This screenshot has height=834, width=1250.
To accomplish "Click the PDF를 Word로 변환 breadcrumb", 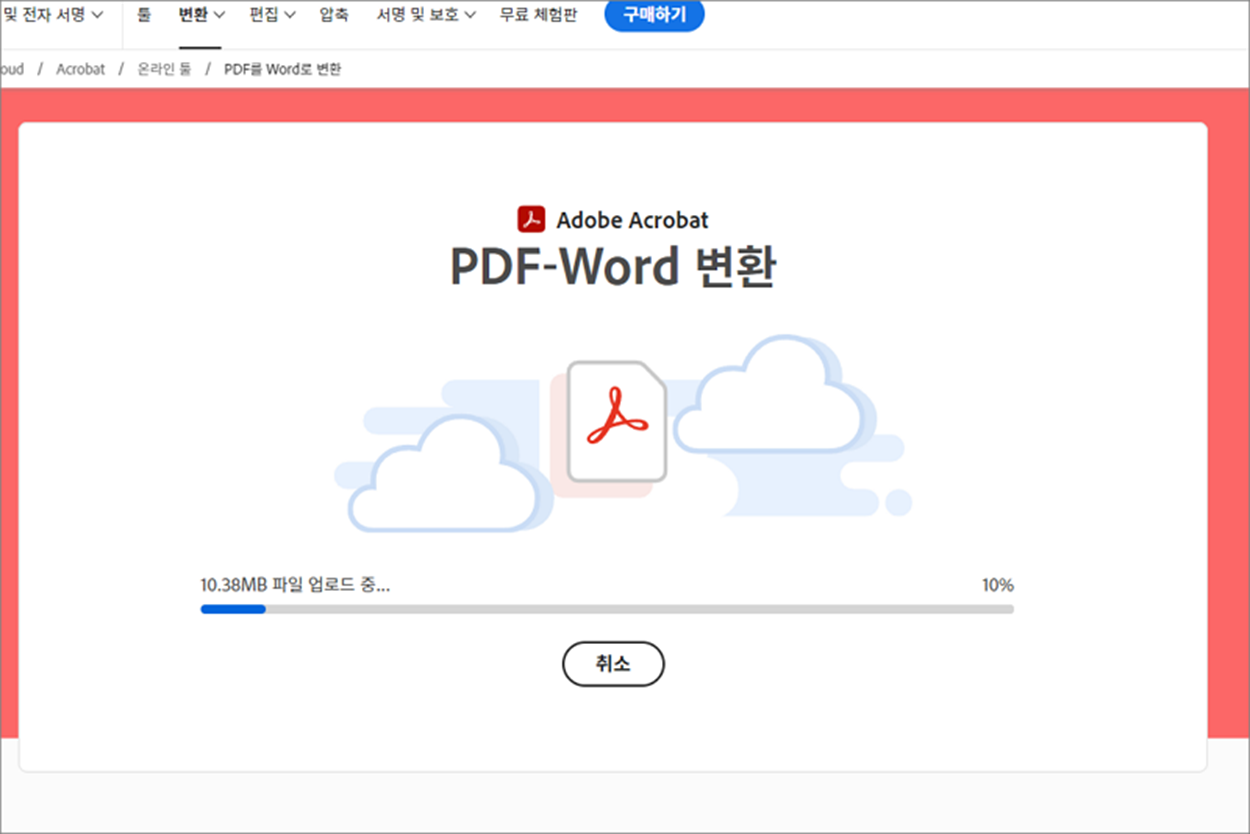I will [x=283, y=69].
